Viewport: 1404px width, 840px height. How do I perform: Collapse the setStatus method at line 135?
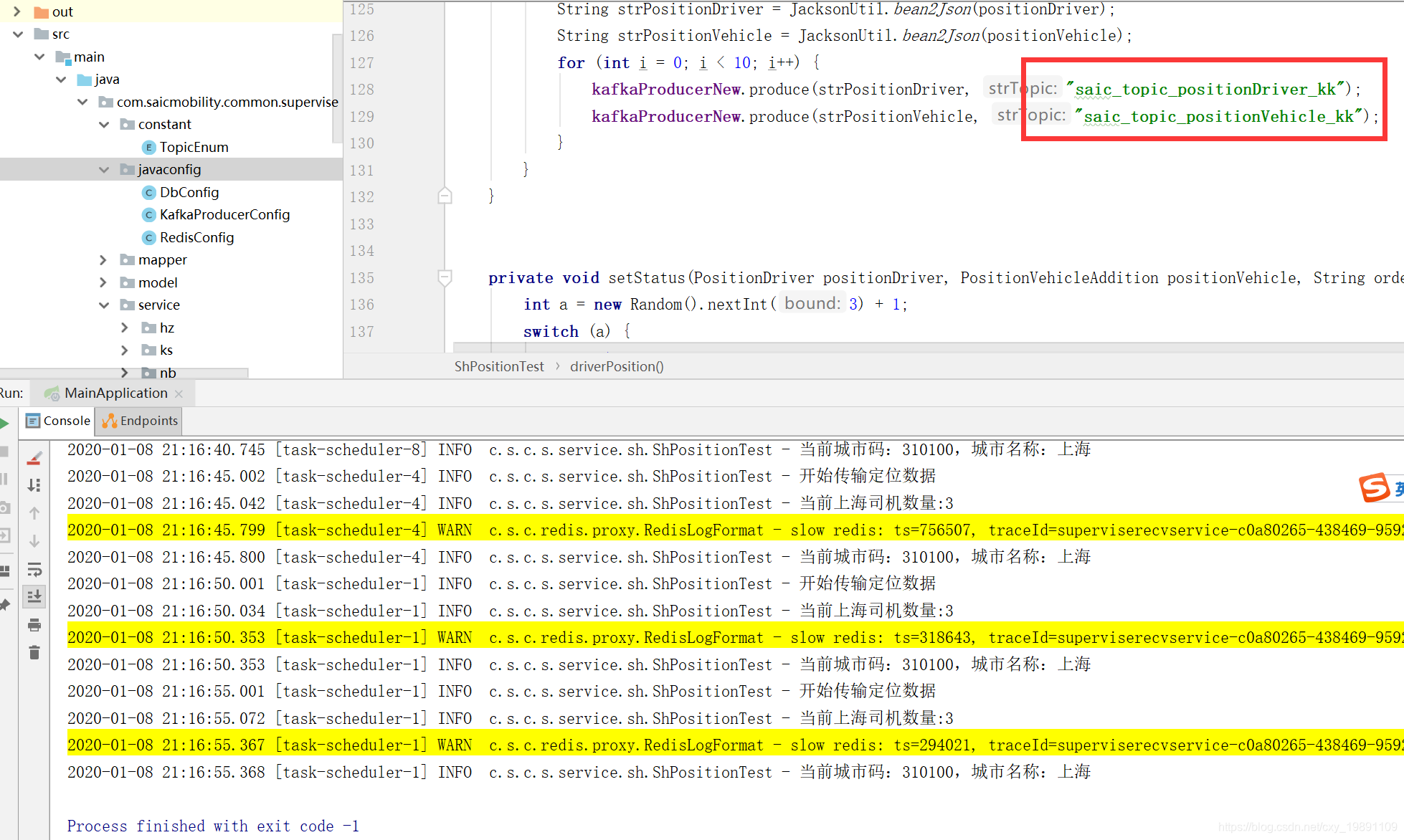(445, 277)
